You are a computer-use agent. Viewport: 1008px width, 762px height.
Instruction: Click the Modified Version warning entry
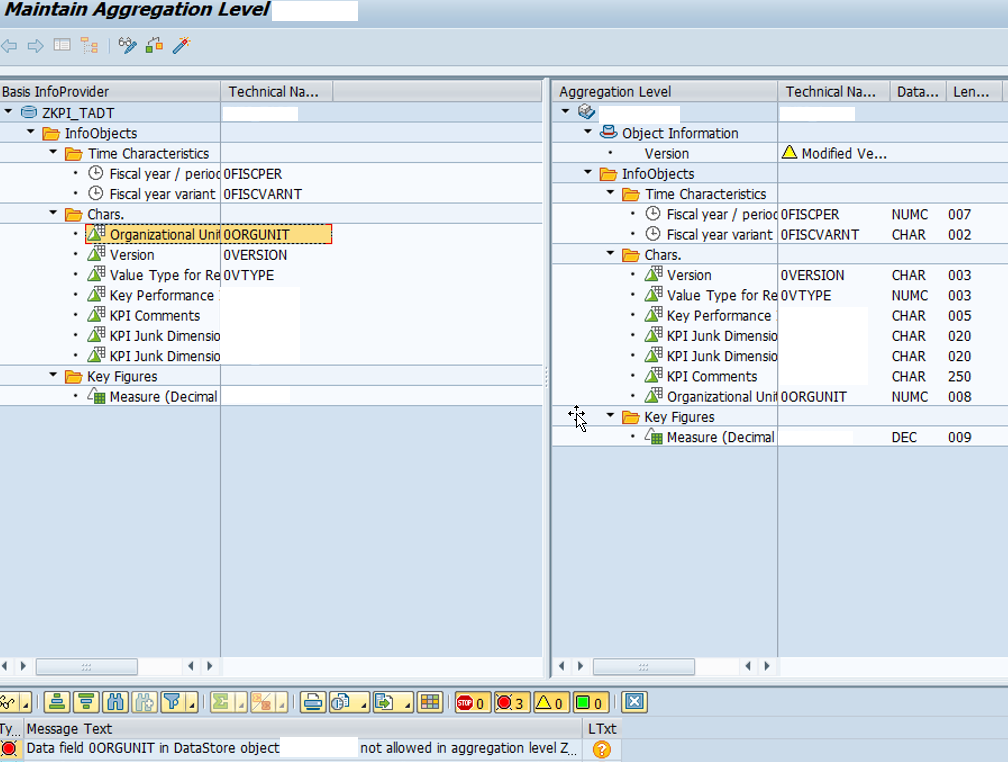834,153
